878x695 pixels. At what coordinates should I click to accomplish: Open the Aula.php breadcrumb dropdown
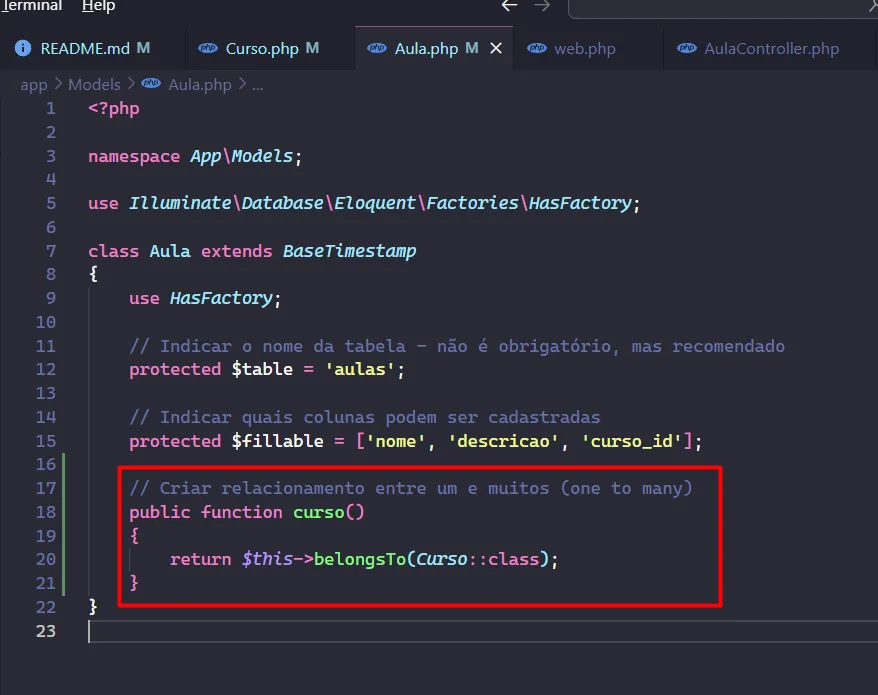click(199, 85)
